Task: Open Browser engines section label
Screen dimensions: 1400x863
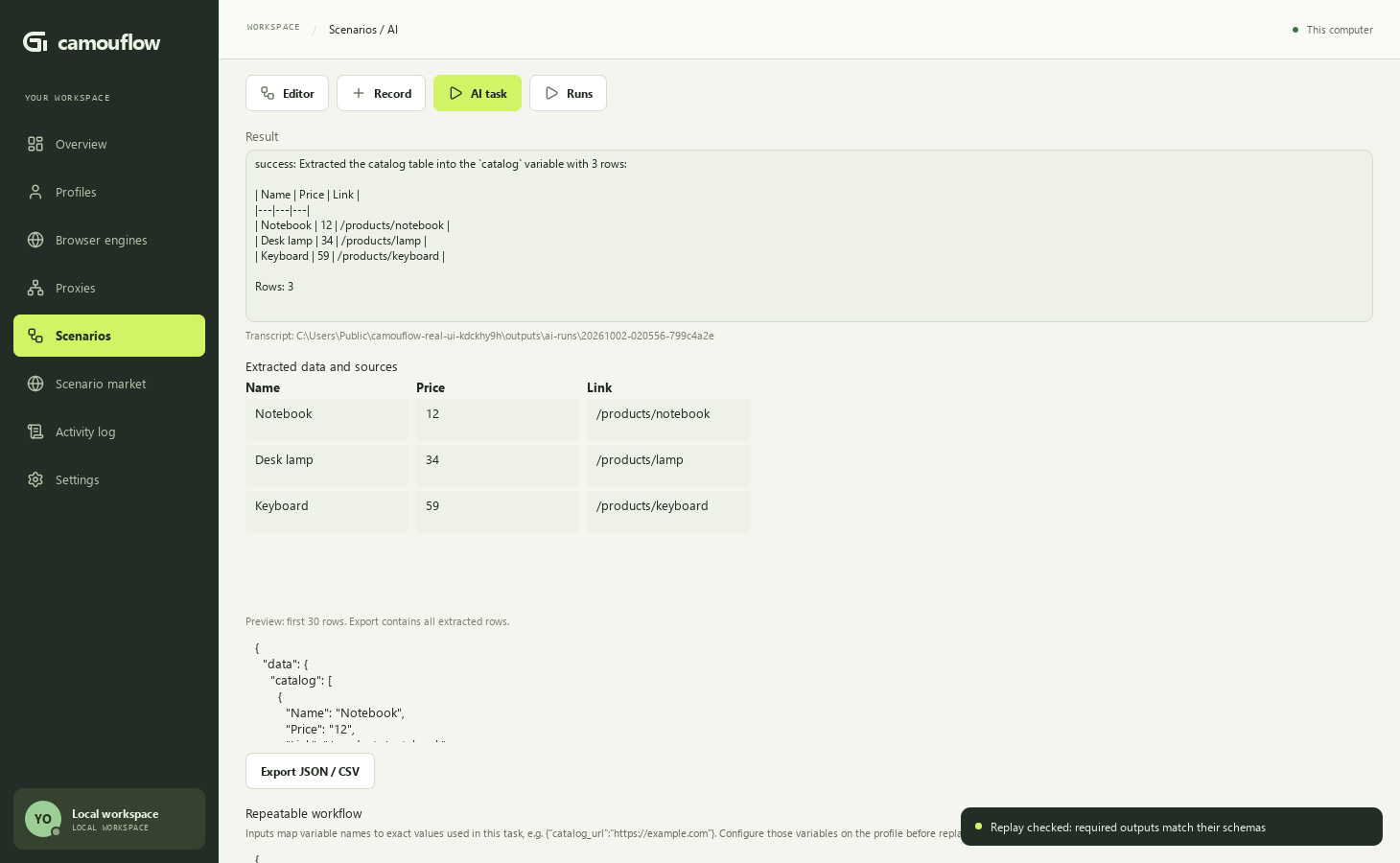Action: [101, 241]
